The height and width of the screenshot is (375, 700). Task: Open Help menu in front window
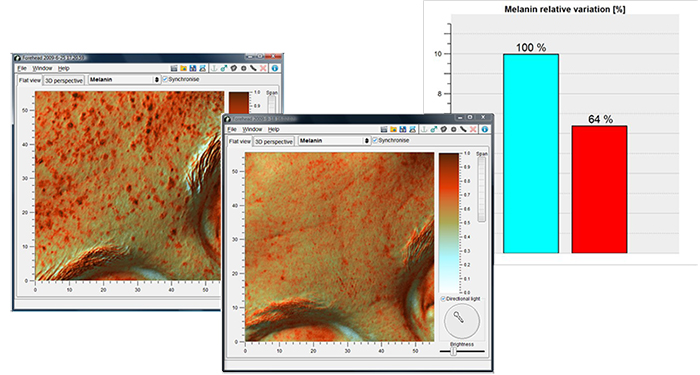(x=274, y=129)
